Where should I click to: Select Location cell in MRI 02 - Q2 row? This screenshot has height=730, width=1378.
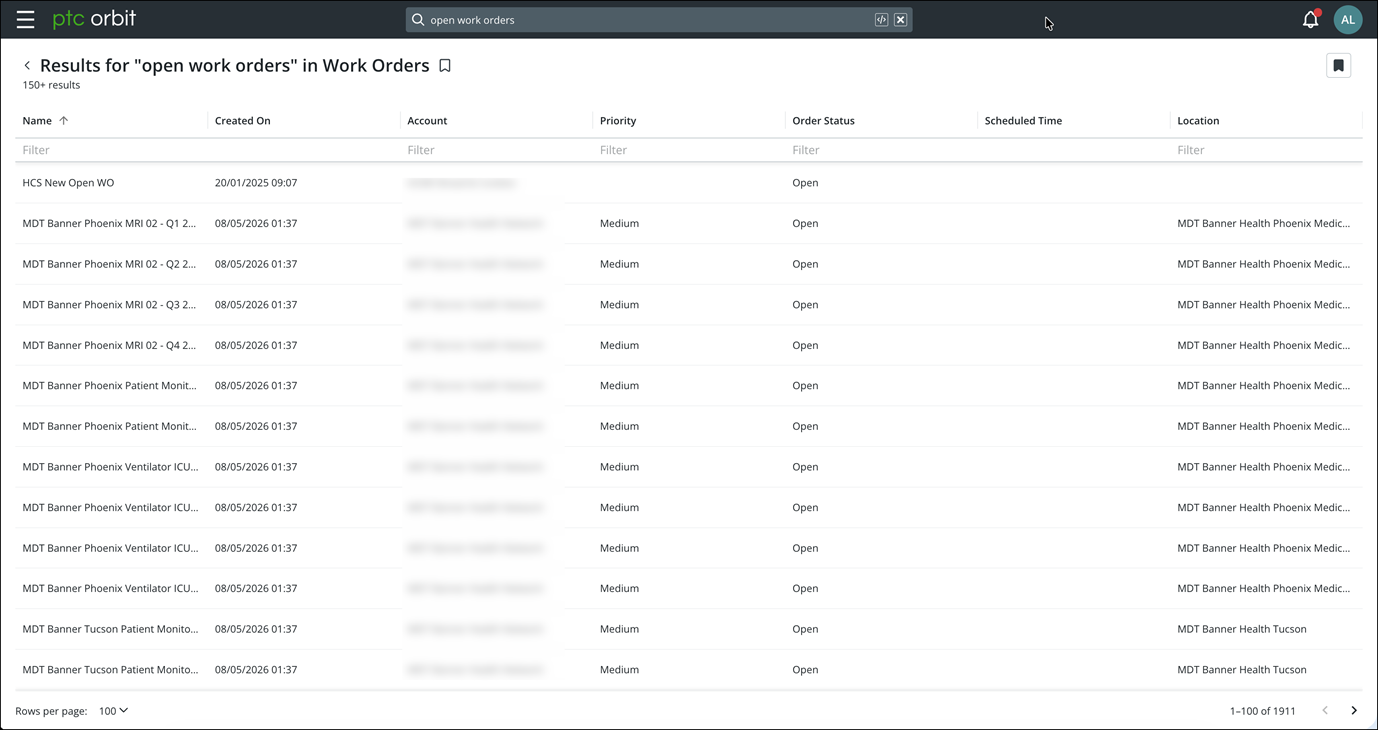click(1263, 264)
